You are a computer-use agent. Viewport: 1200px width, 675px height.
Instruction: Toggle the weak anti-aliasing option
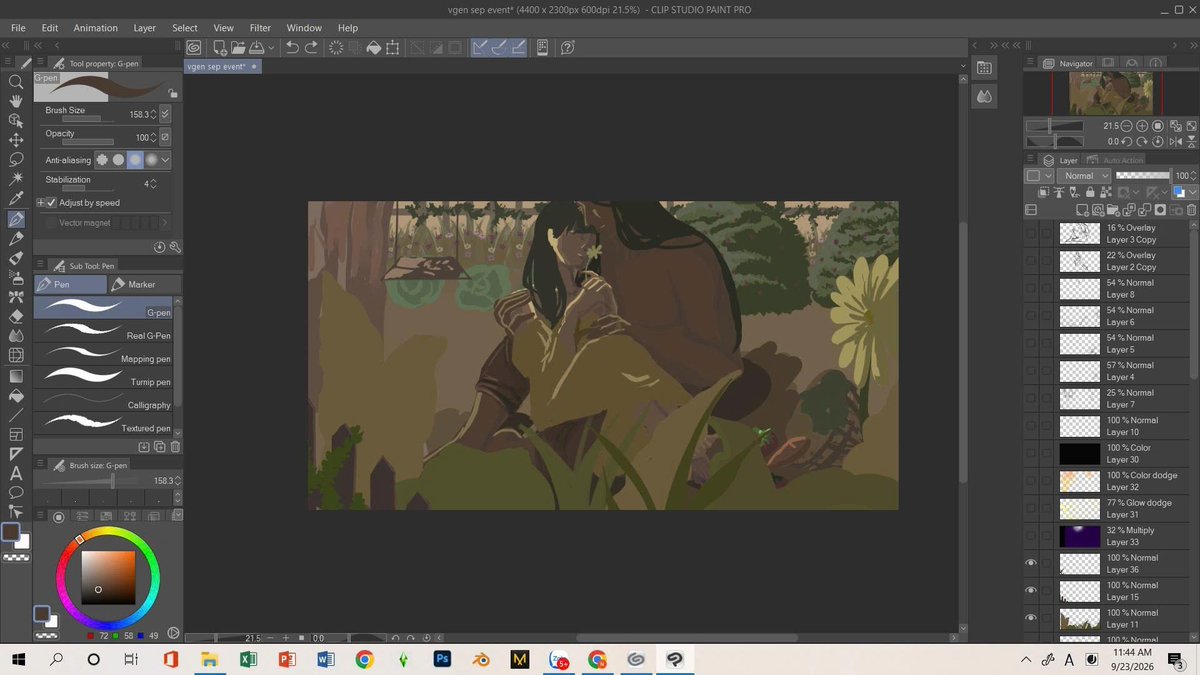coord(118,159)
